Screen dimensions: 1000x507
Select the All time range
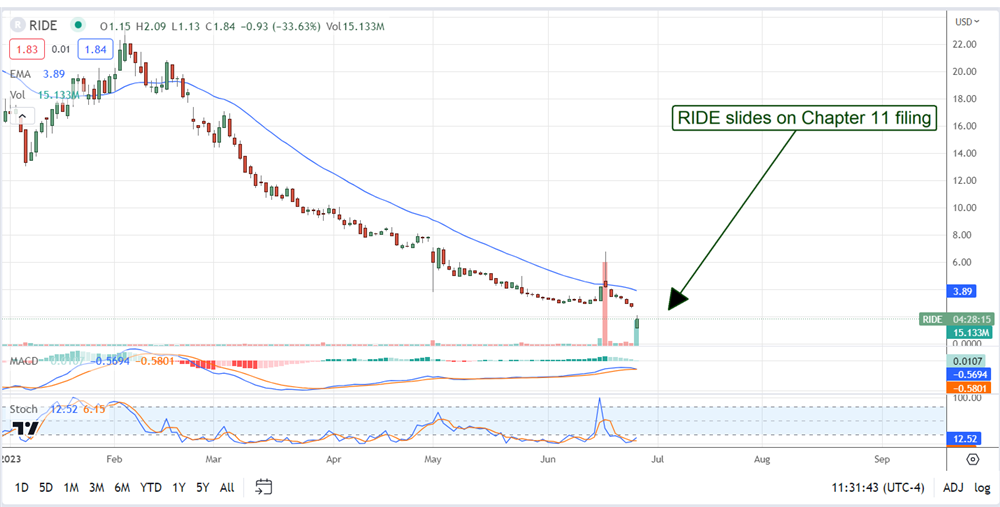[227, 488]
